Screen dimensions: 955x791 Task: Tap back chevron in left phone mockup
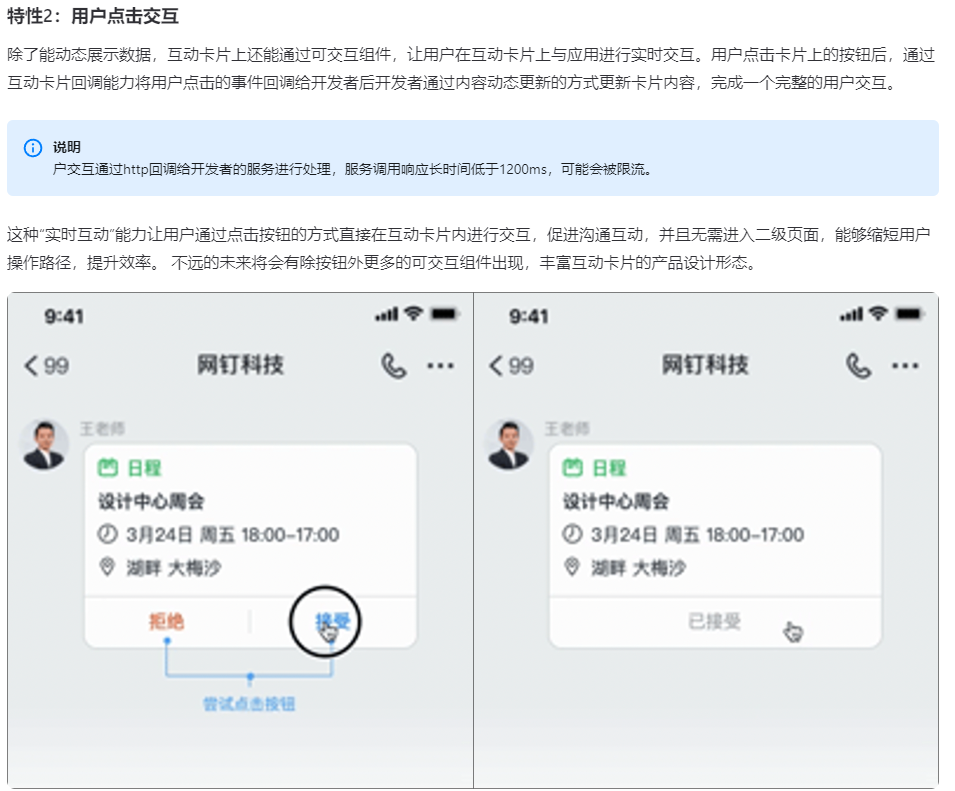(31, 365)
